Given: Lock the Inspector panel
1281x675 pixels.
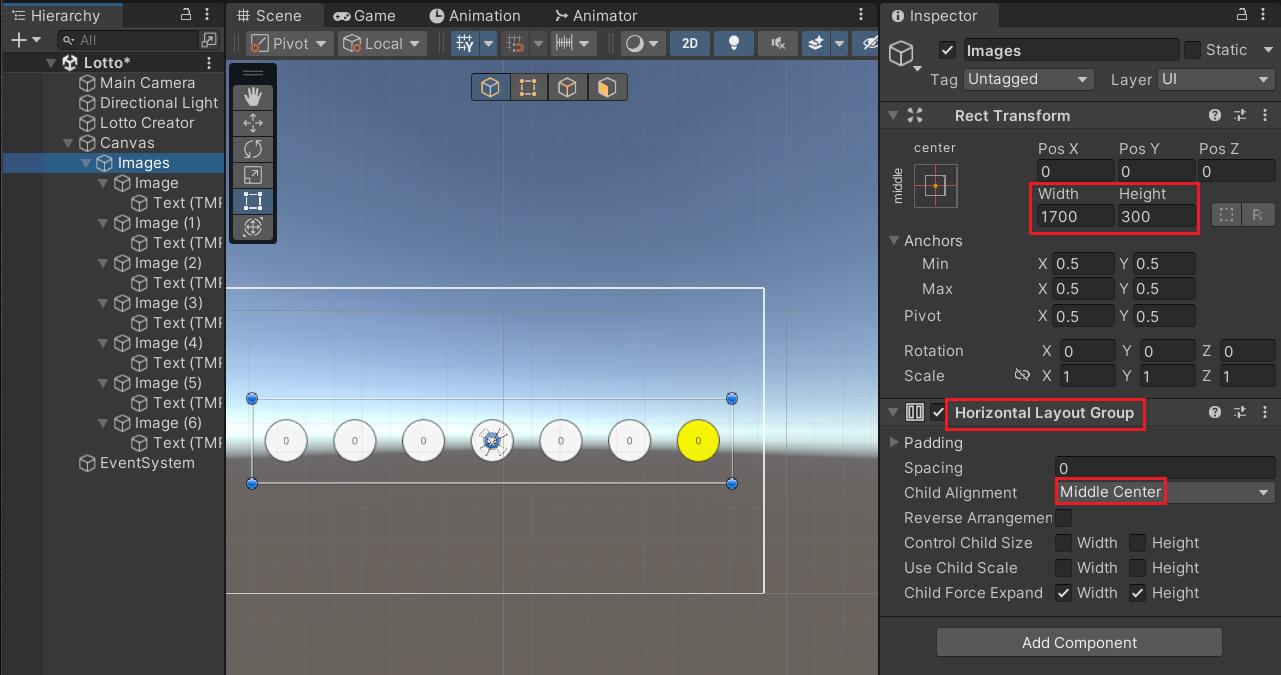Looking at the screenshot, I should coord(1242,15).
